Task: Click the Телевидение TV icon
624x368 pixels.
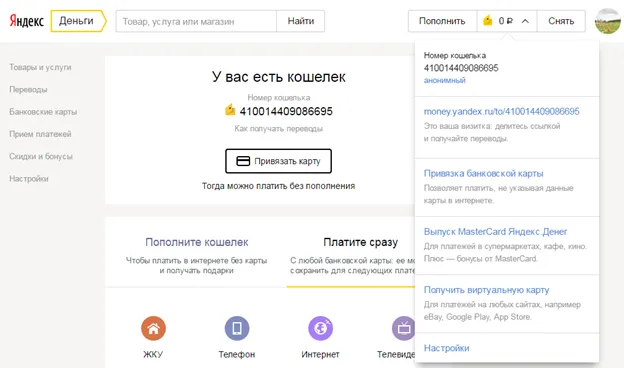Action: (404, 328)
